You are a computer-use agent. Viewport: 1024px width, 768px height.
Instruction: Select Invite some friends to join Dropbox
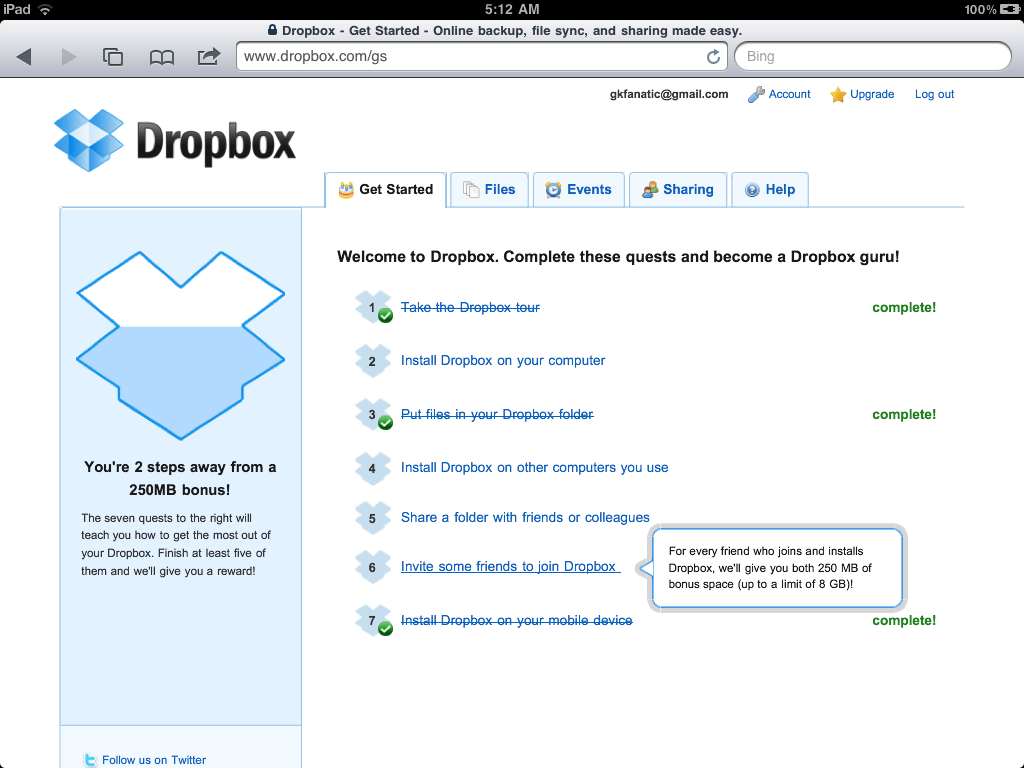509,567
